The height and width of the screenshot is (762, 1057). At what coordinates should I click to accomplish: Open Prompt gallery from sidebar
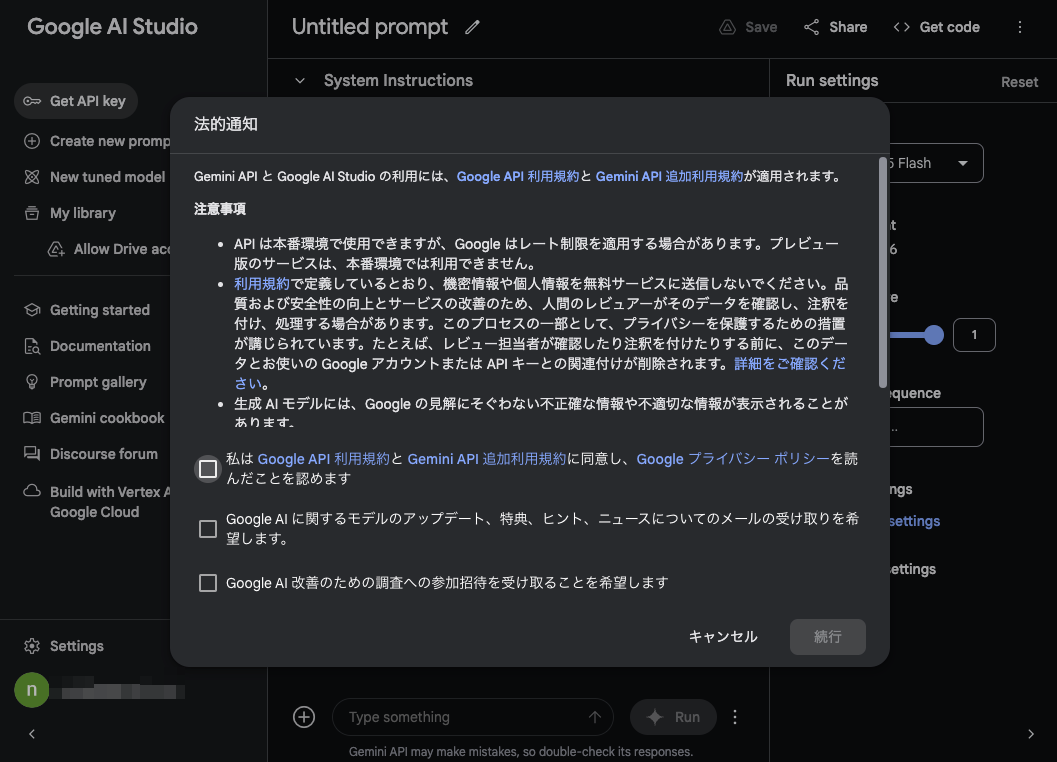98,382
